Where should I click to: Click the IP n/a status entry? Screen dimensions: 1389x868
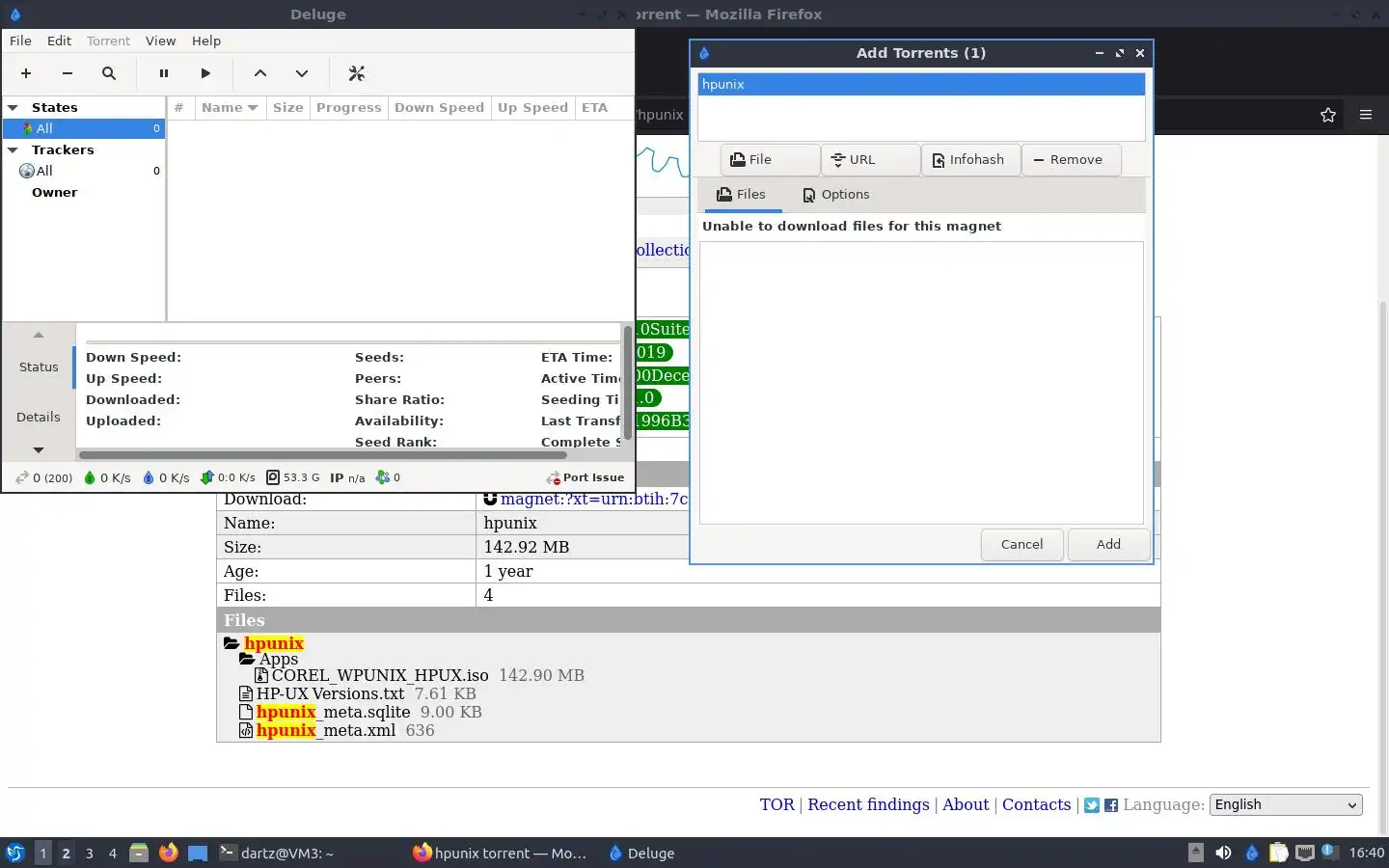347,477
